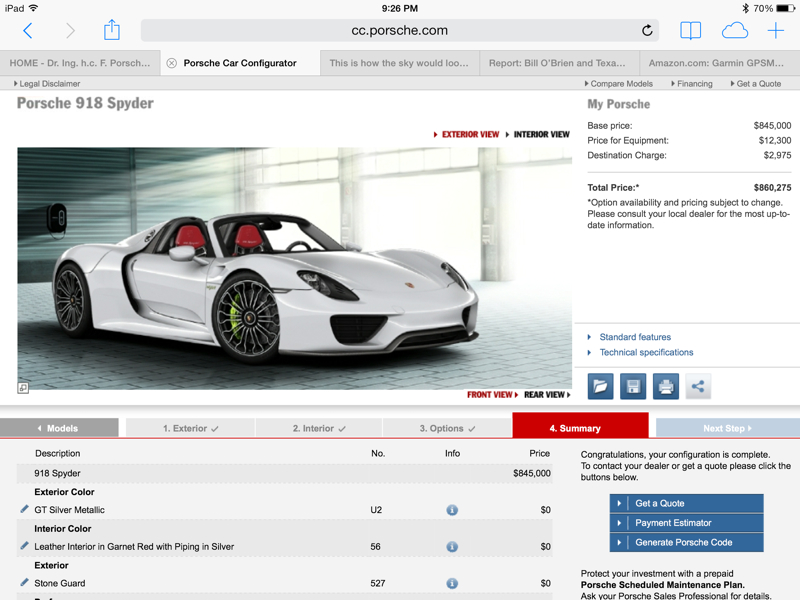
Task: Open the Payment Estimator
Action: pyautogui.click(x=686, y=523)
